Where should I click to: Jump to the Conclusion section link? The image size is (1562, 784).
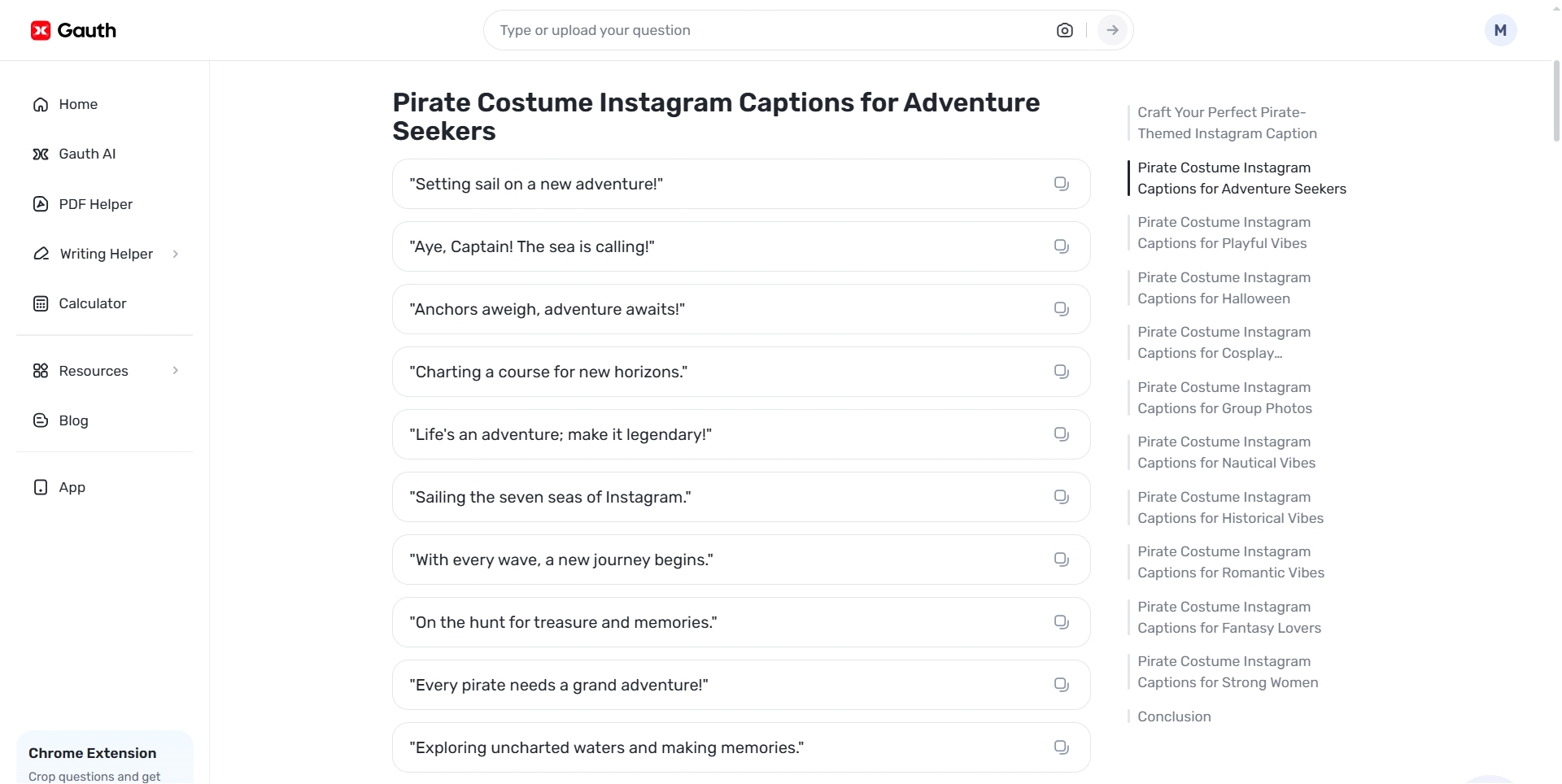[x=1175, y=716]
